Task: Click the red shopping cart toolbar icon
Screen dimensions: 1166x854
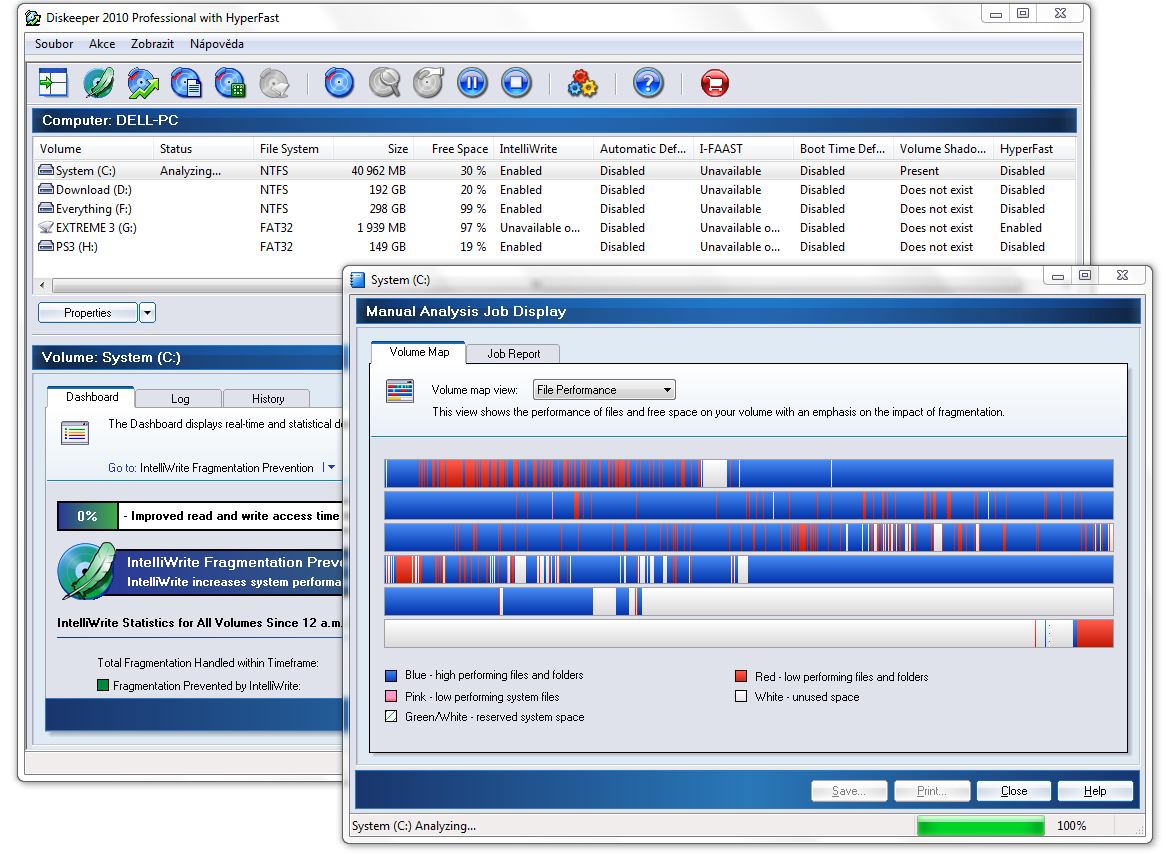Action: (715, 83)
